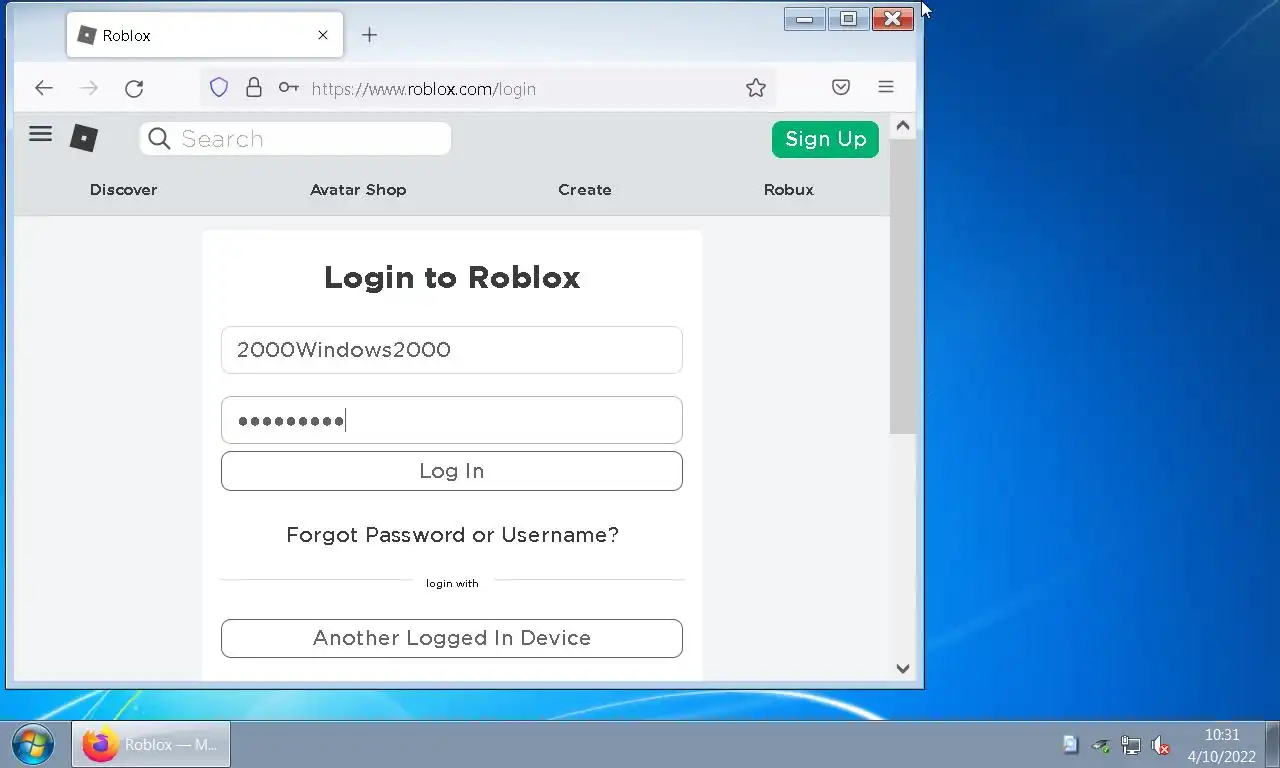Go to the Create section
Image resolution: width=1280 pixels, height=768 pixels.
coord(585,190)
